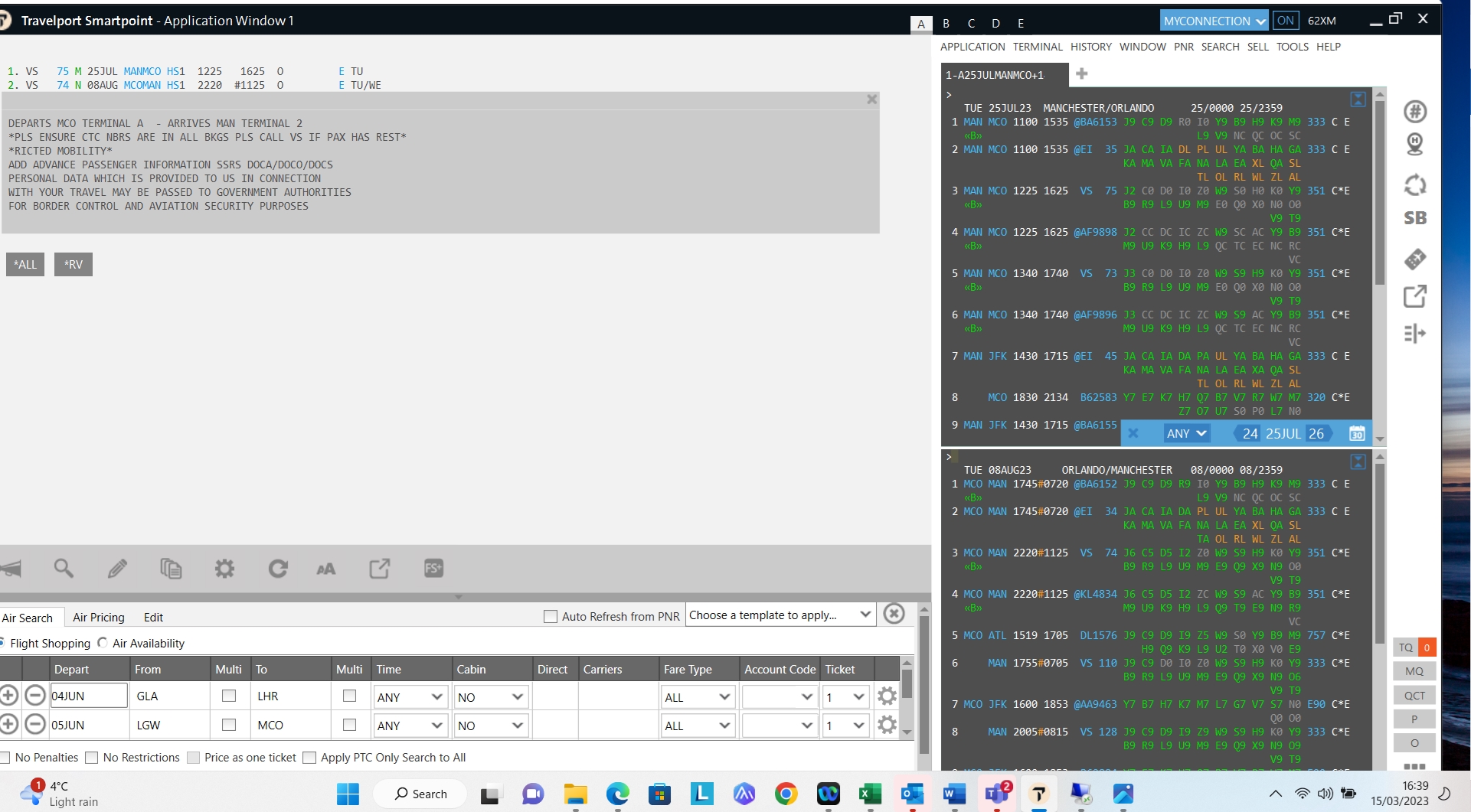Tick the From Multi checkbox for LGW
This screenshot has height=812, width=1471.
pyautogui.click(x=229, y=724)
